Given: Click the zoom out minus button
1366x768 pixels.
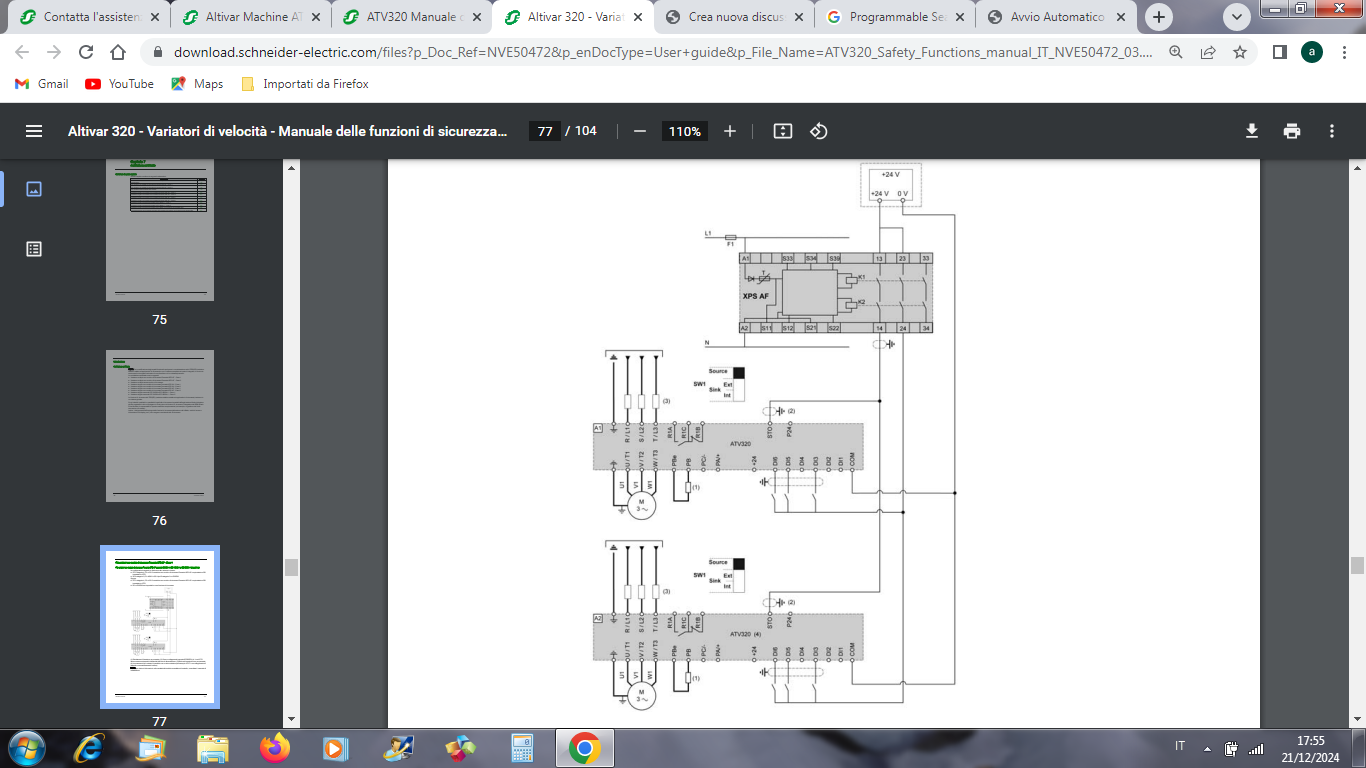Looking at the screenshot, I should coord(640,131).
